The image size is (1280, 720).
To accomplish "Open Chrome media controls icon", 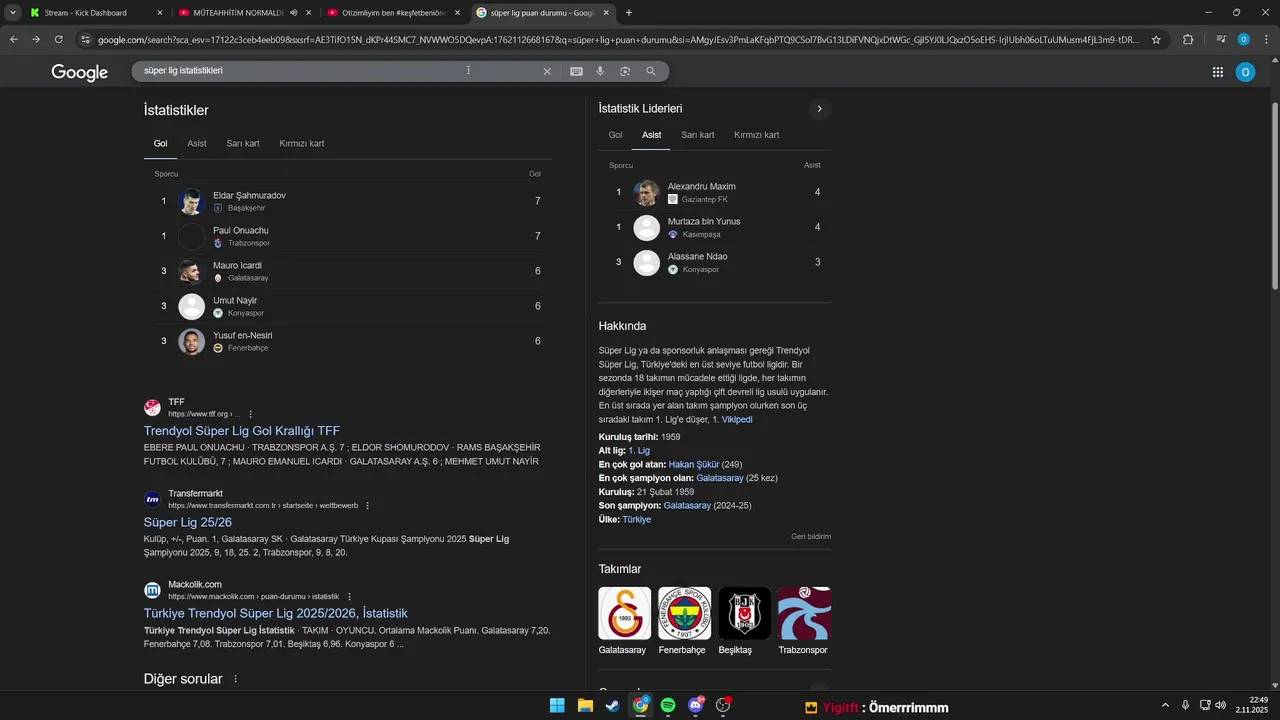I will [1221, 40].
